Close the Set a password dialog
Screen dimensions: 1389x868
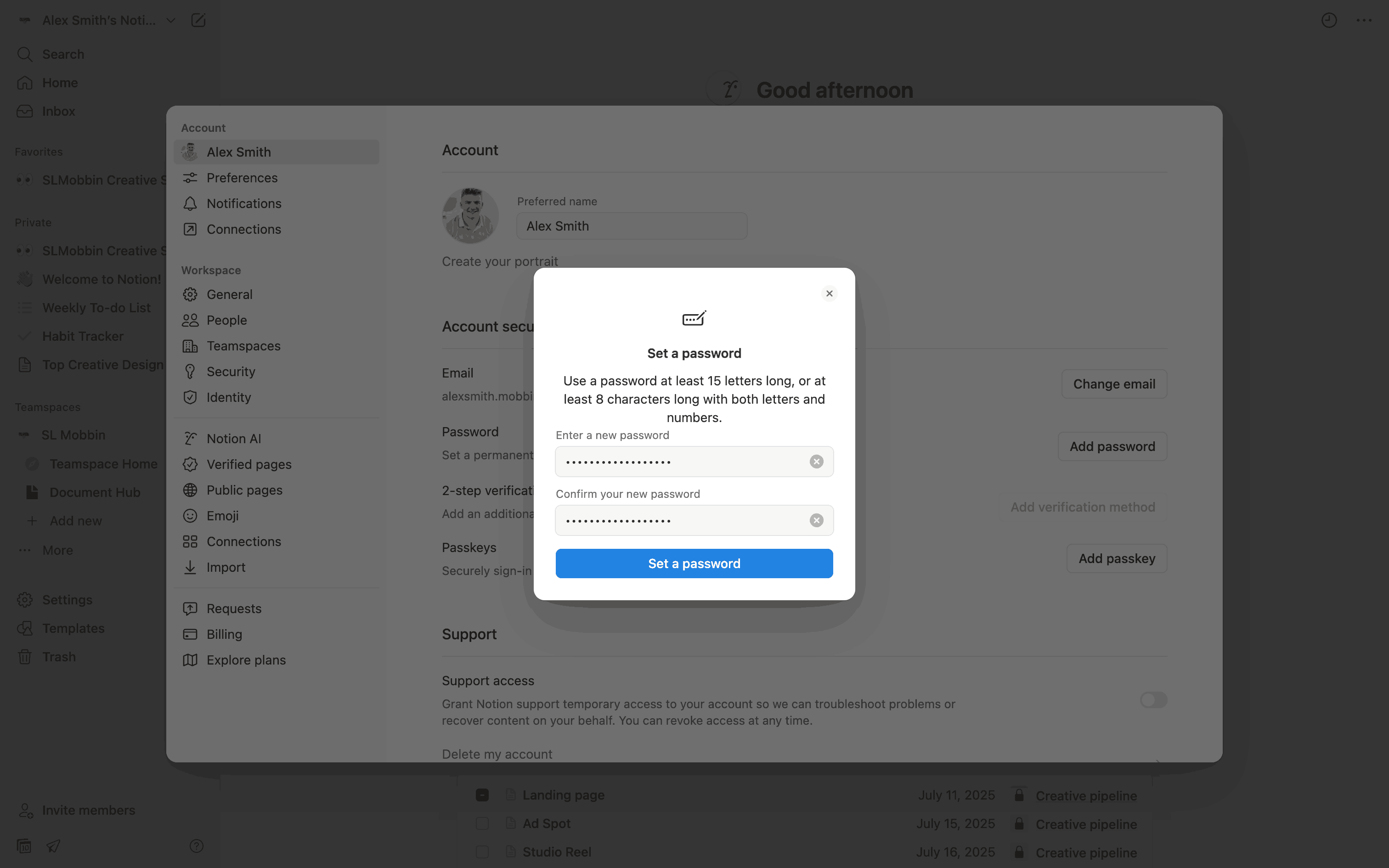[829, 293]
